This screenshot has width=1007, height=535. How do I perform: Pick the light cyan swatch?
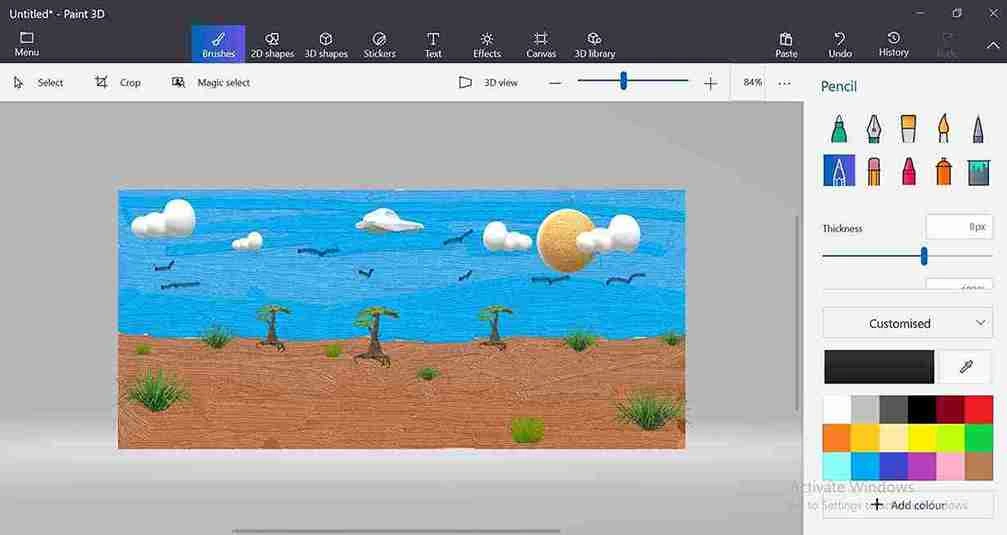coord(837,466)
